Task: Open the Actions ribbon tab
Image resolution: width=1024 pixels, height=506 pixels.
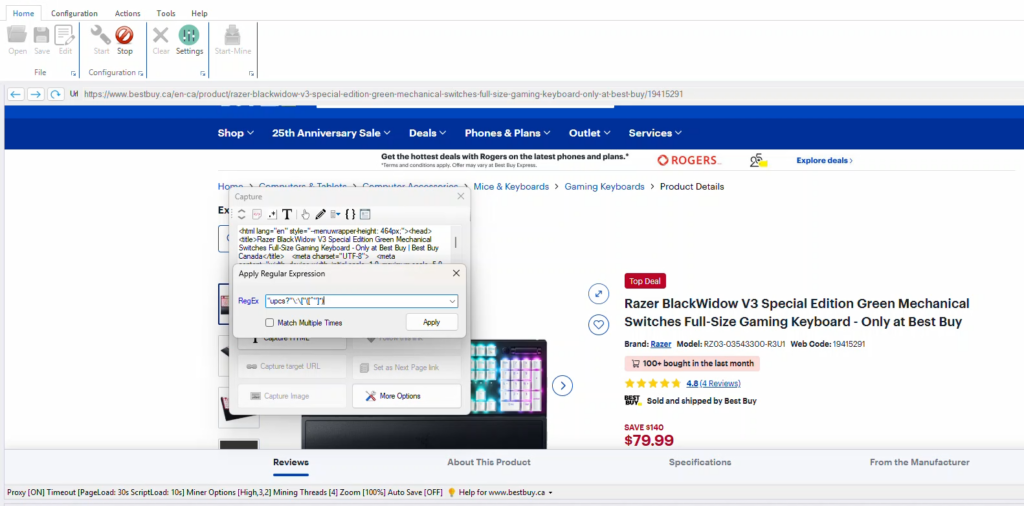Action: [127, 13]
